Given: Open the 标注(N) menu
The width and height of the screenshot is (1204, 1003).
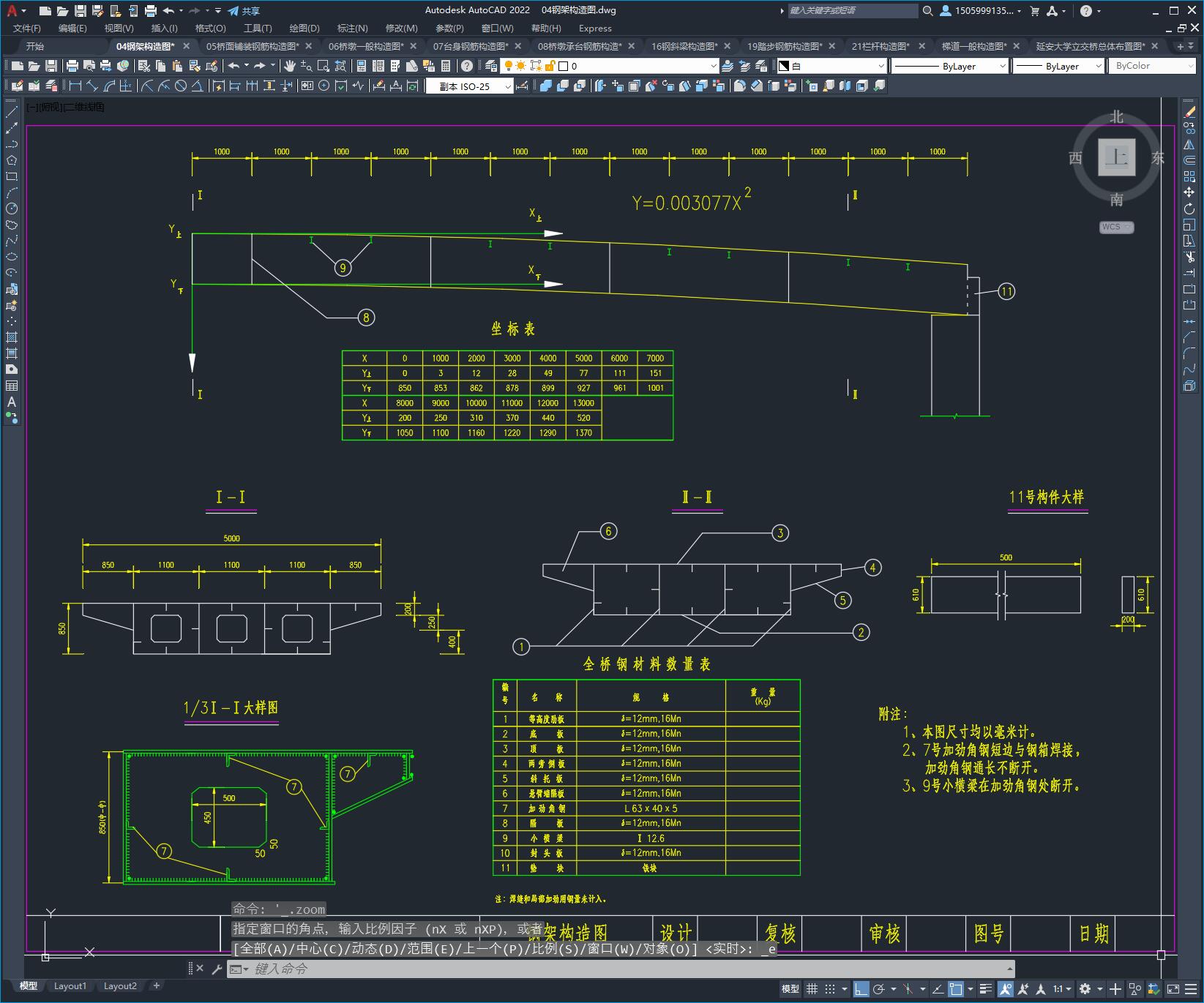Looking at the screenshot, I should (x=352, y=28).
